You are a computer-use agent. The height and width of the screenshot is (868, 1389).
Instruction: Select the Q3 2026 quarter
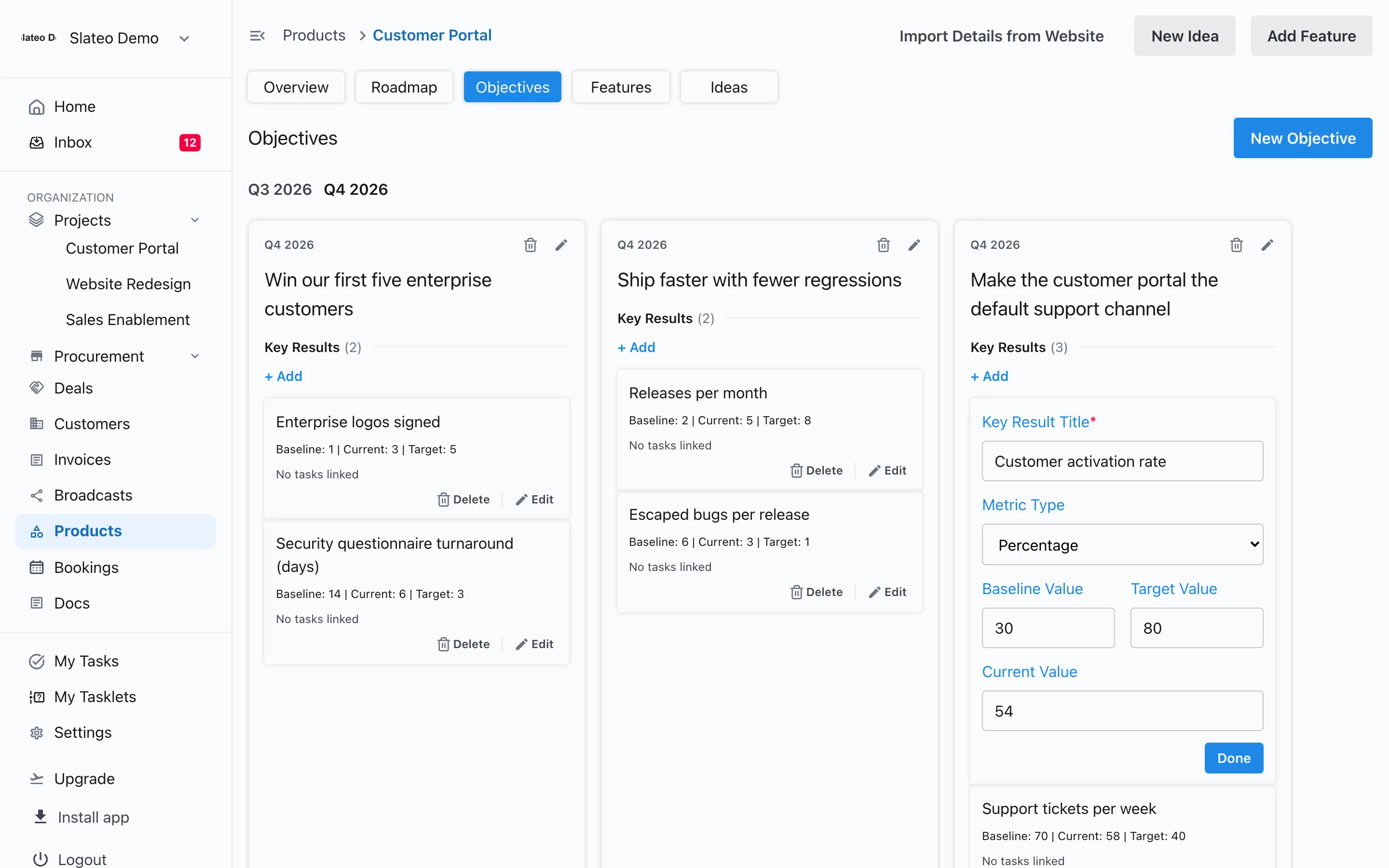(280, 190)
